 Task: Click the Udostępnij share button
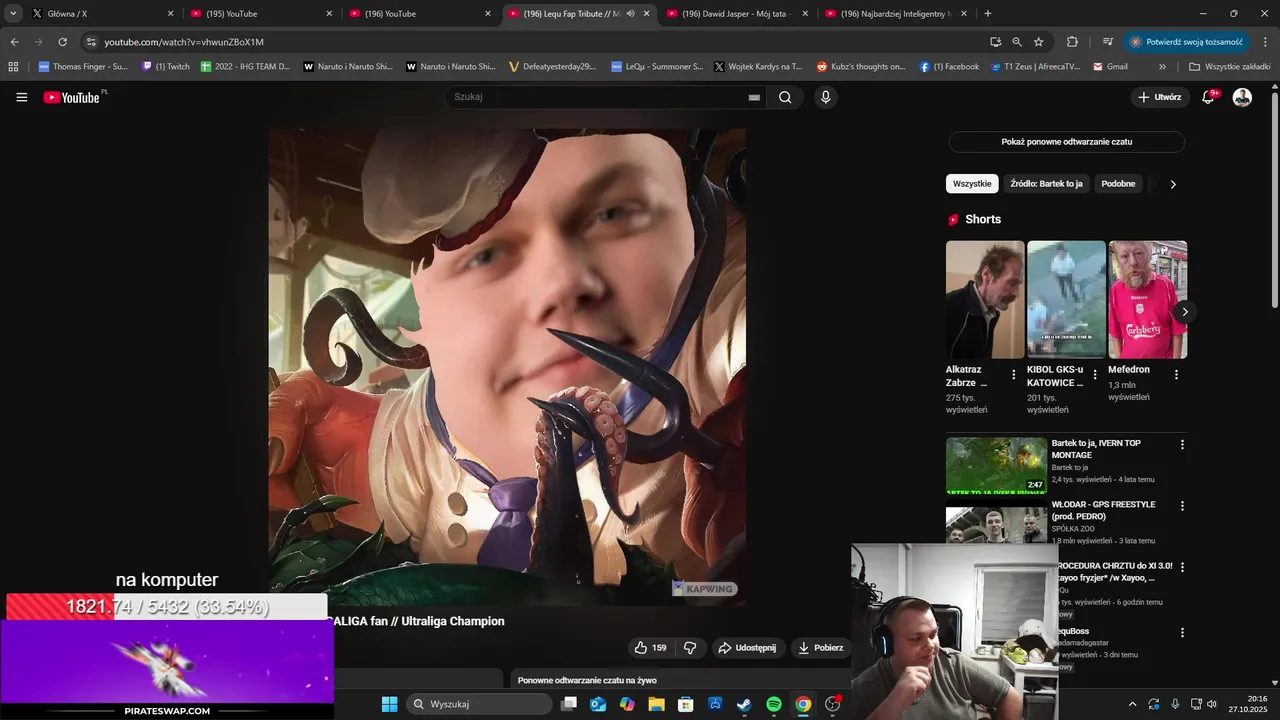[x=748, y=648]
